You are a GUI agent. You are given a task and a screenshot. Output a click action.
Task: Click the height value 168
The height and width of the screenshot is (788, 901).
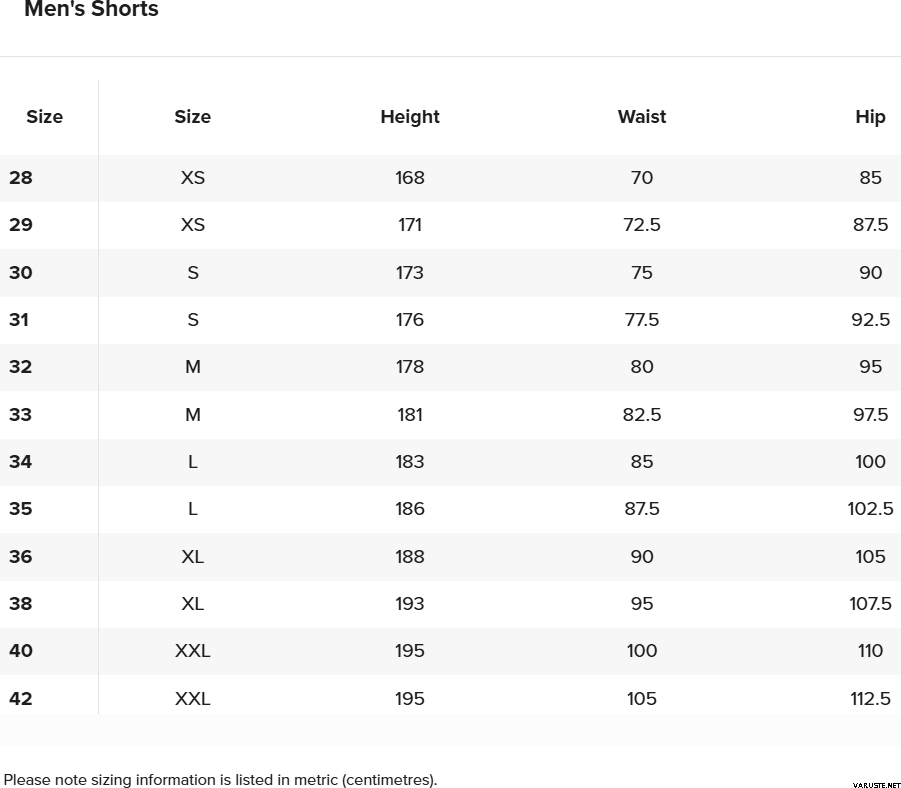click(x=410, y=178)
